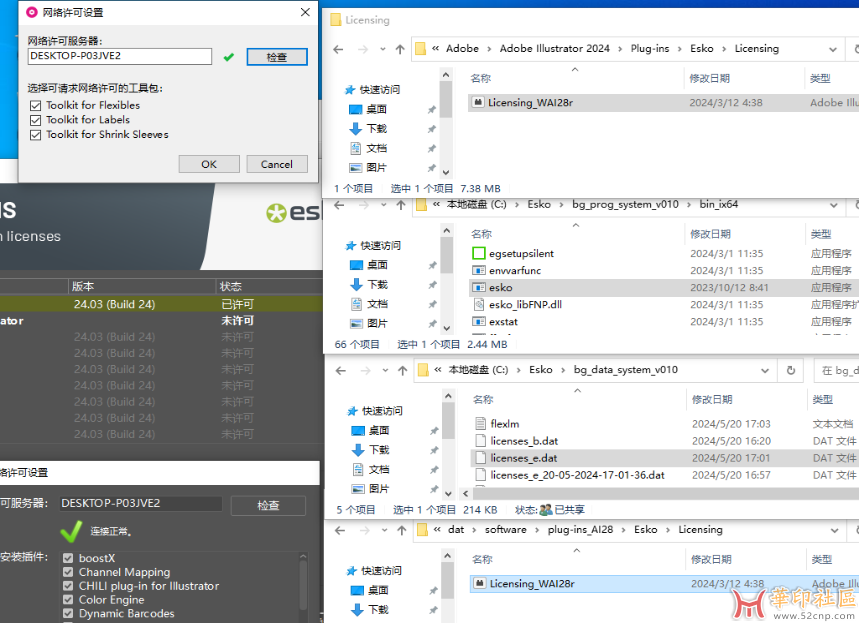Click the 状态 column header in license table
Screen dimensions: 859x623
coord(230,286)
